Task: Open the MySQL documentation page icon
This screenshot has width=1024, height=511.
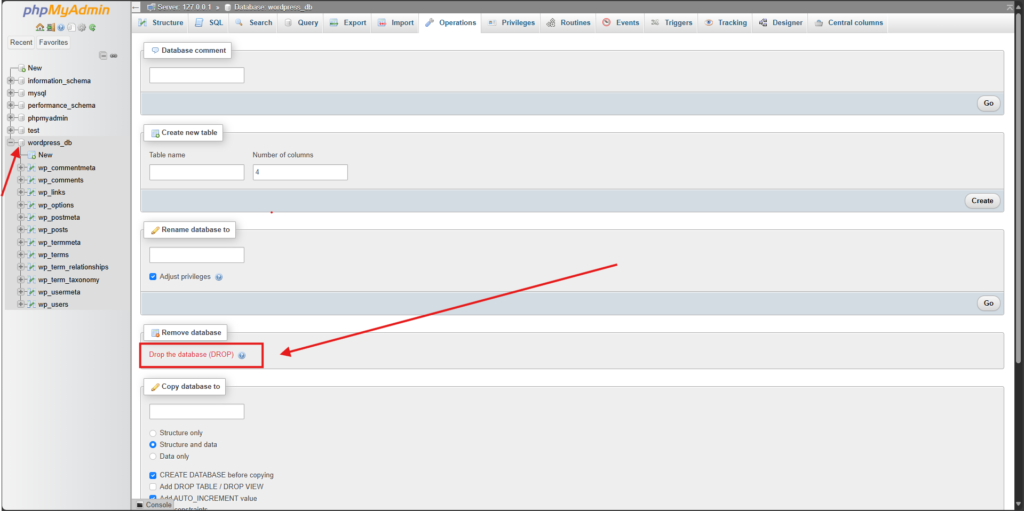Action: coord(71,27)
